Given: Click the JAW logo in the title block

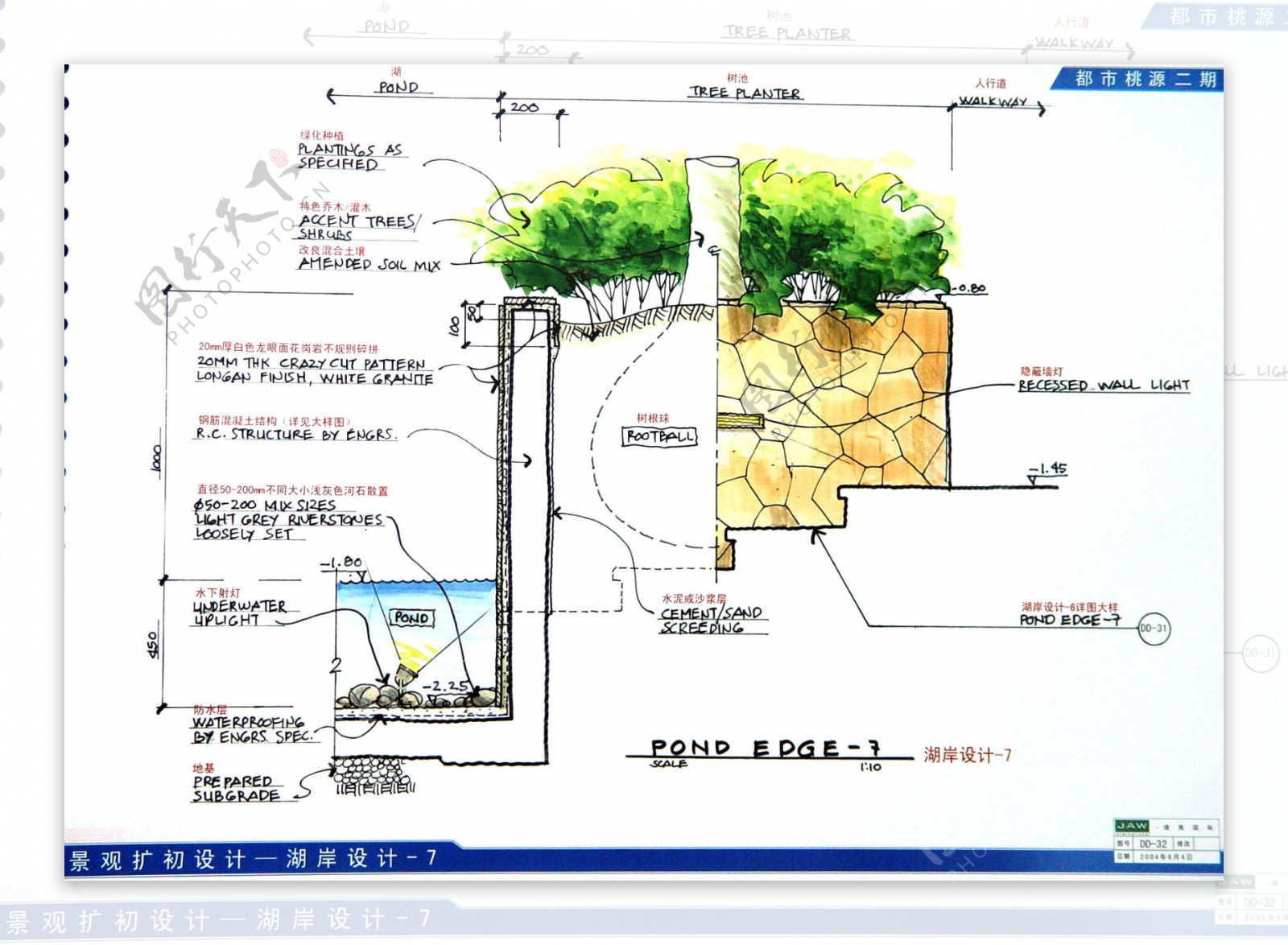Looking at the screenshot, I should coord(1132,826).
